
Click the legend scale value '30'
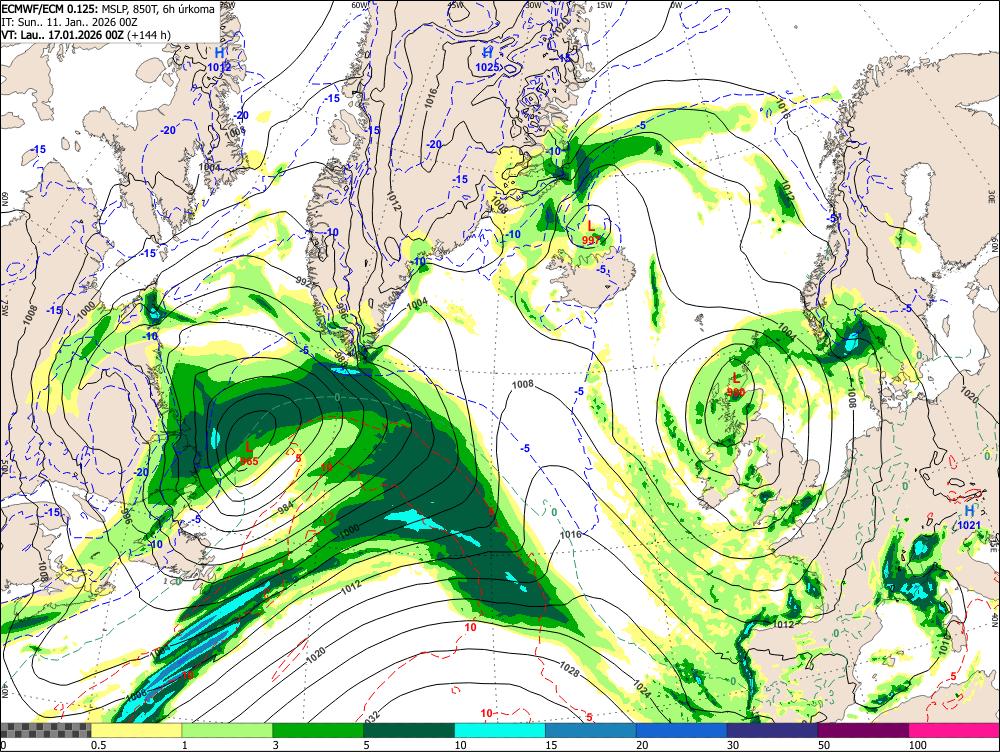[733, 745]
